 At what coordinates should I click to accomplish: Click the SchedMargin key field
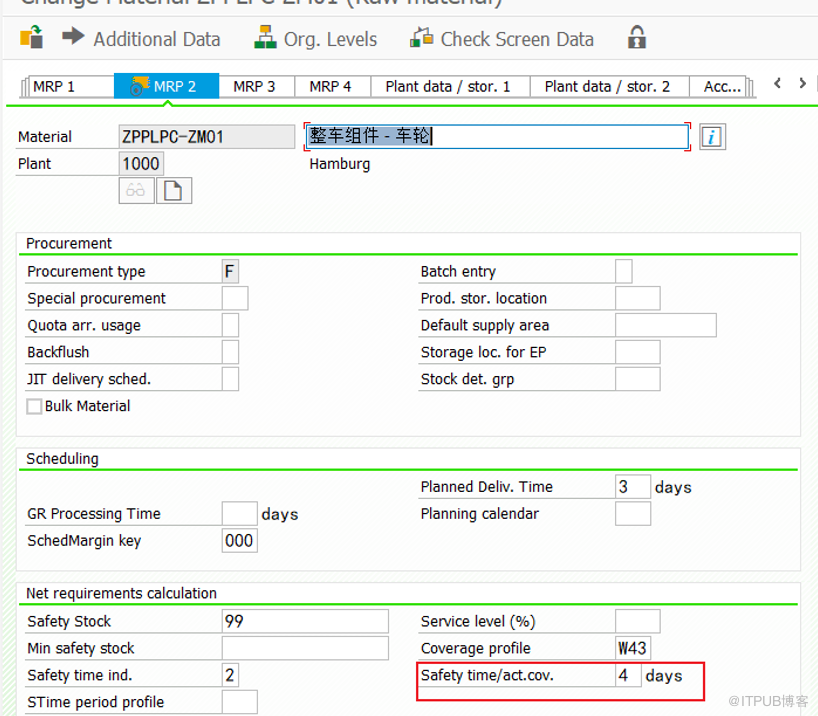point(239,540)
